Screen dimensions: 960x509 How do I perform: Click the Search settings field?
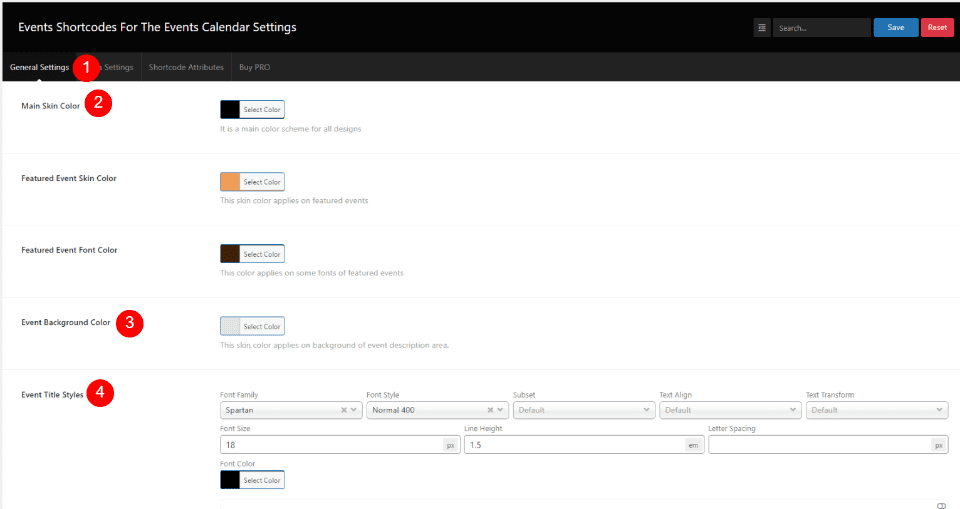coord(820,28)
